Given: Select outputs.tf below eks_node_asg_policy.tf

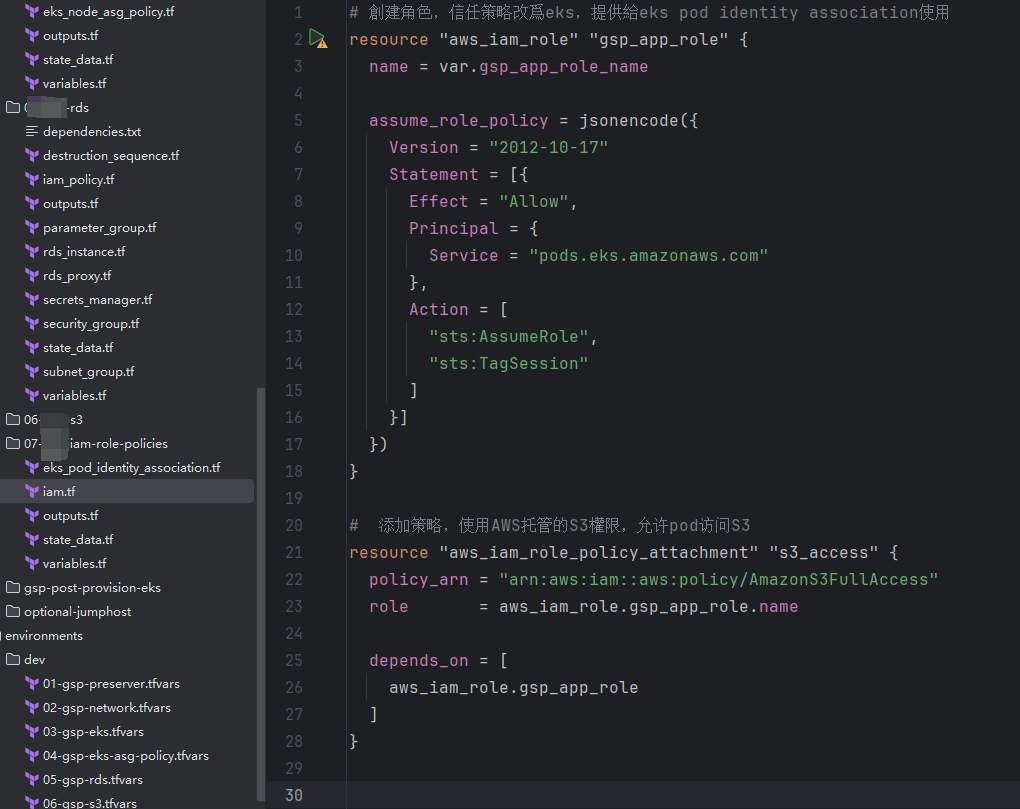Looking at the screenshot, I should tap(70, 36).
